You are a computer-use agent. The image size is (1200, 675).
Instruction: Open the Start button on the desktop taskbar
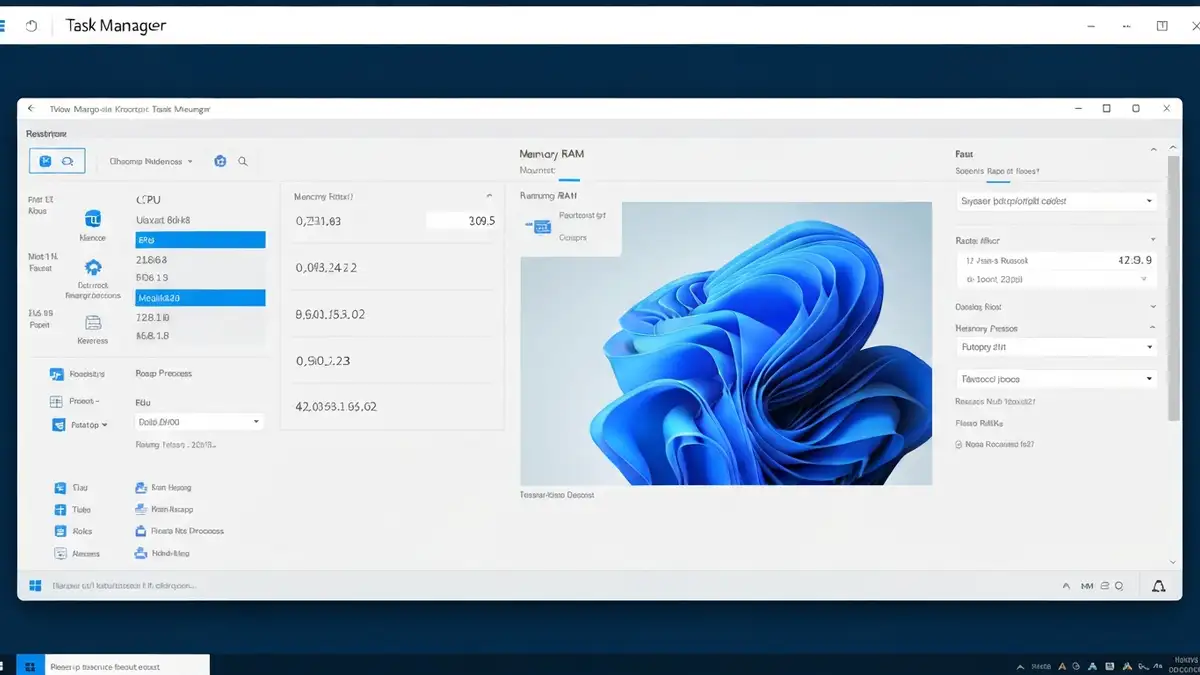[30, 666]
